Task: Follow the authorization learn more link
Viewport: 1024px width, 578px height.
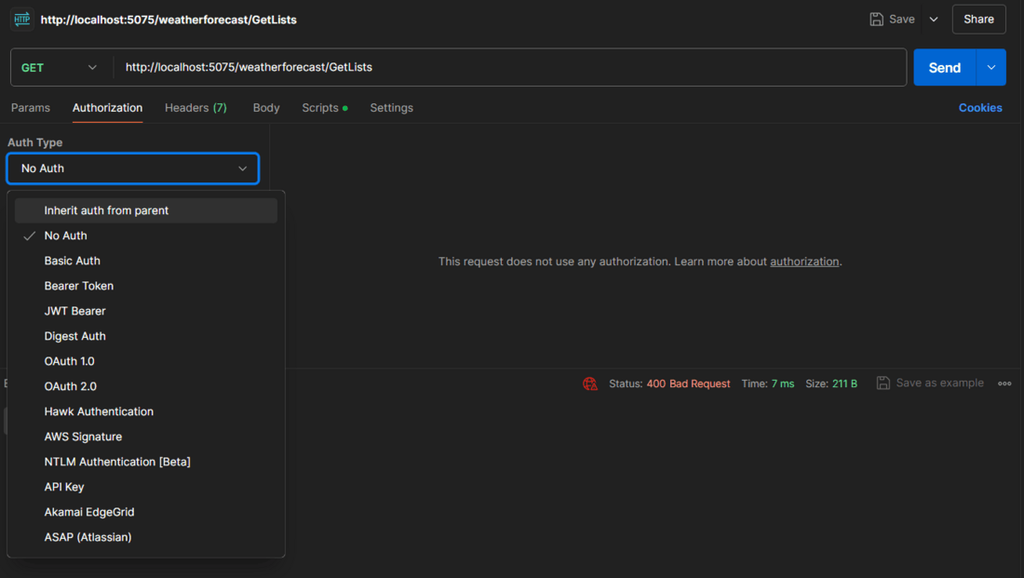Action: [x=804, y=262]
